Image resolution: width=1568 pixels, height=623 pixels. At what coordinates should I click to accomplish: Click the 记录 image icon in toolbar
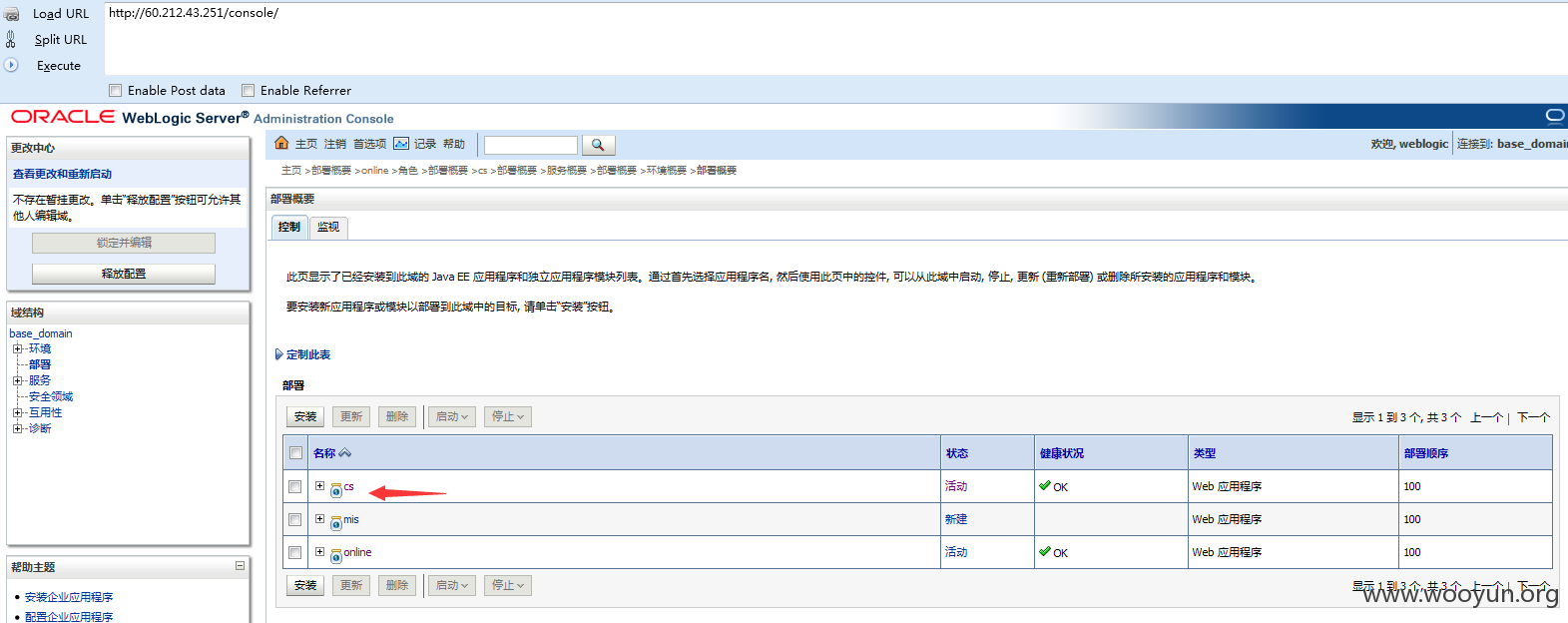(401, 144)
